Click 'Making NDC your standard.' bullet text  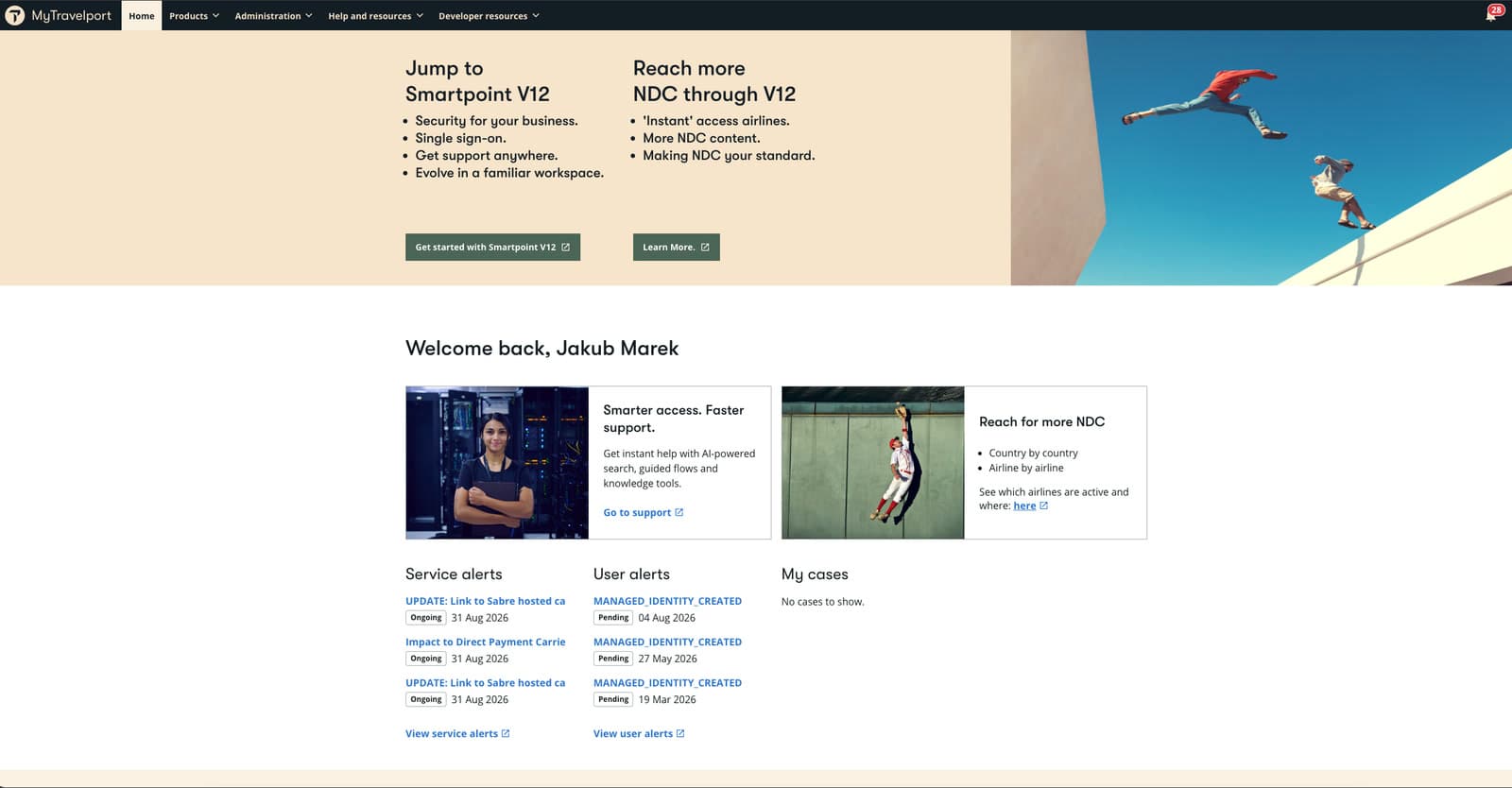click(x=729, y=156)
